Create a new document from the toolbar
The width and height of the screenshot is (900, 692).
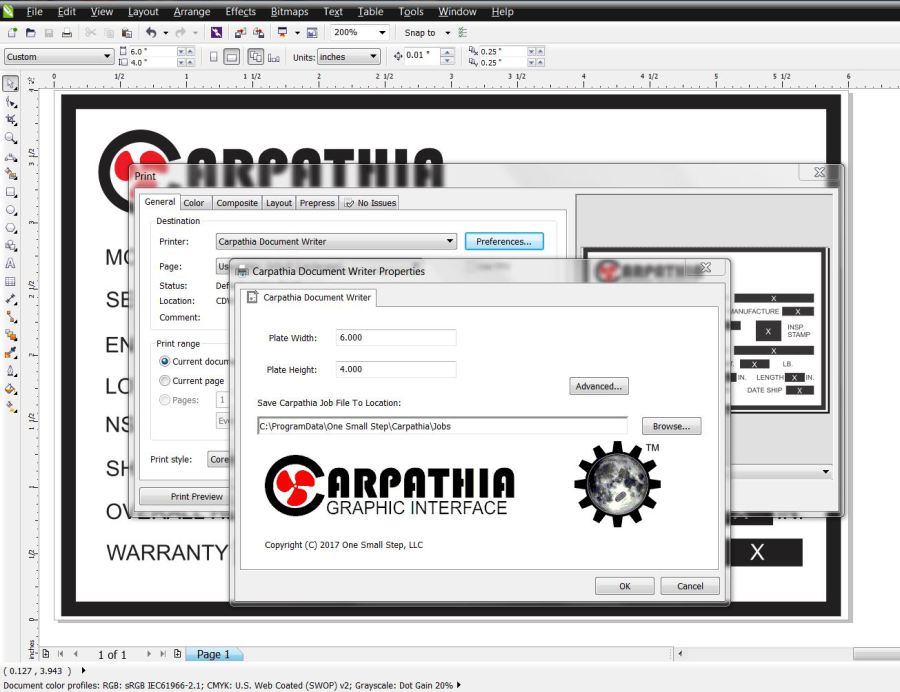point(13,33)
